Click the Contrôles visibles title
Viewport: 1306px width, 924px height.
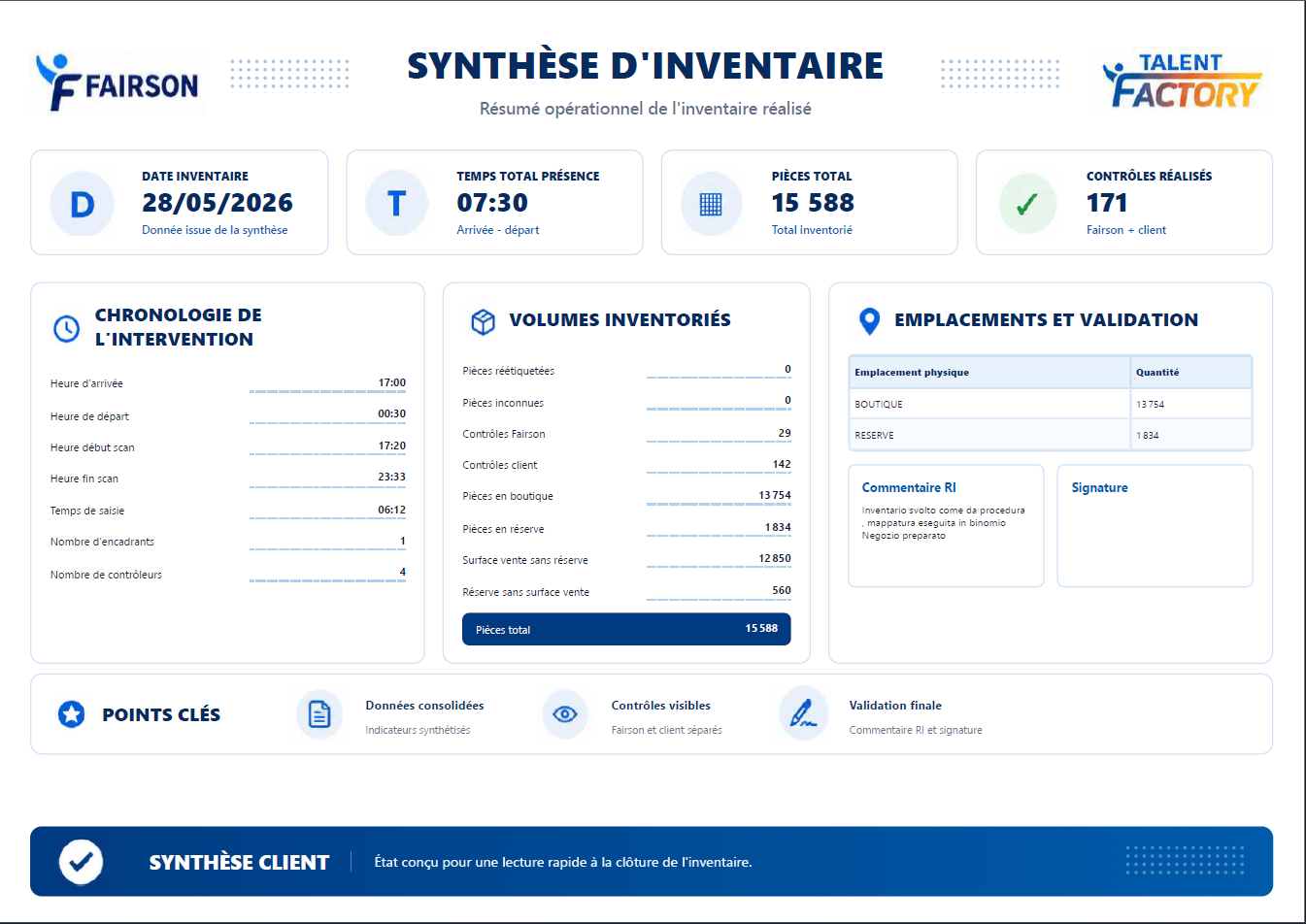pos(660,706)
